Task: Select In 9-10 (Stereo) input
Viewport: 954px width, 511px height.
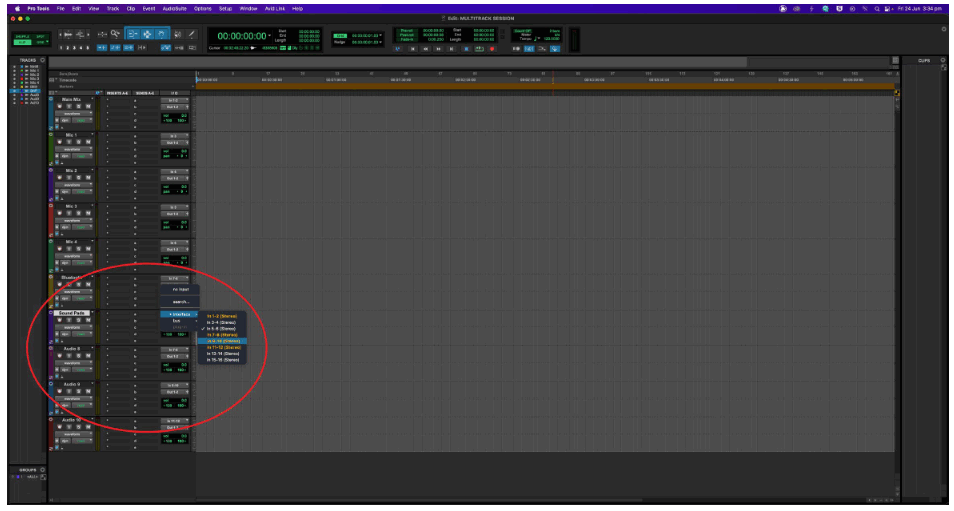Action: pyautogui.click(x=222, y=341)
